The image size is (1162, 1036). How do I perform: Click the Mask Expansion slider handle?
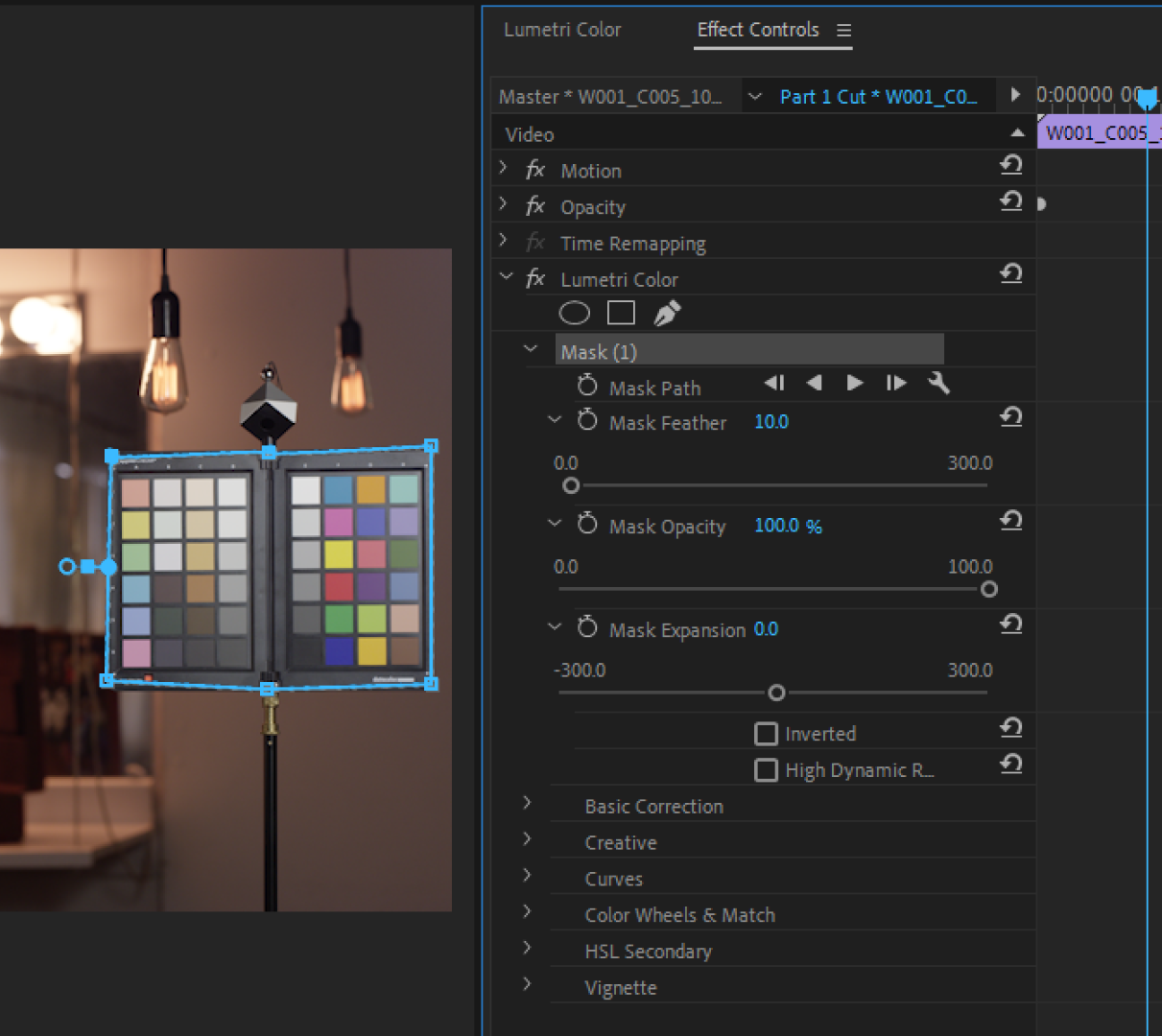[776, 693]
